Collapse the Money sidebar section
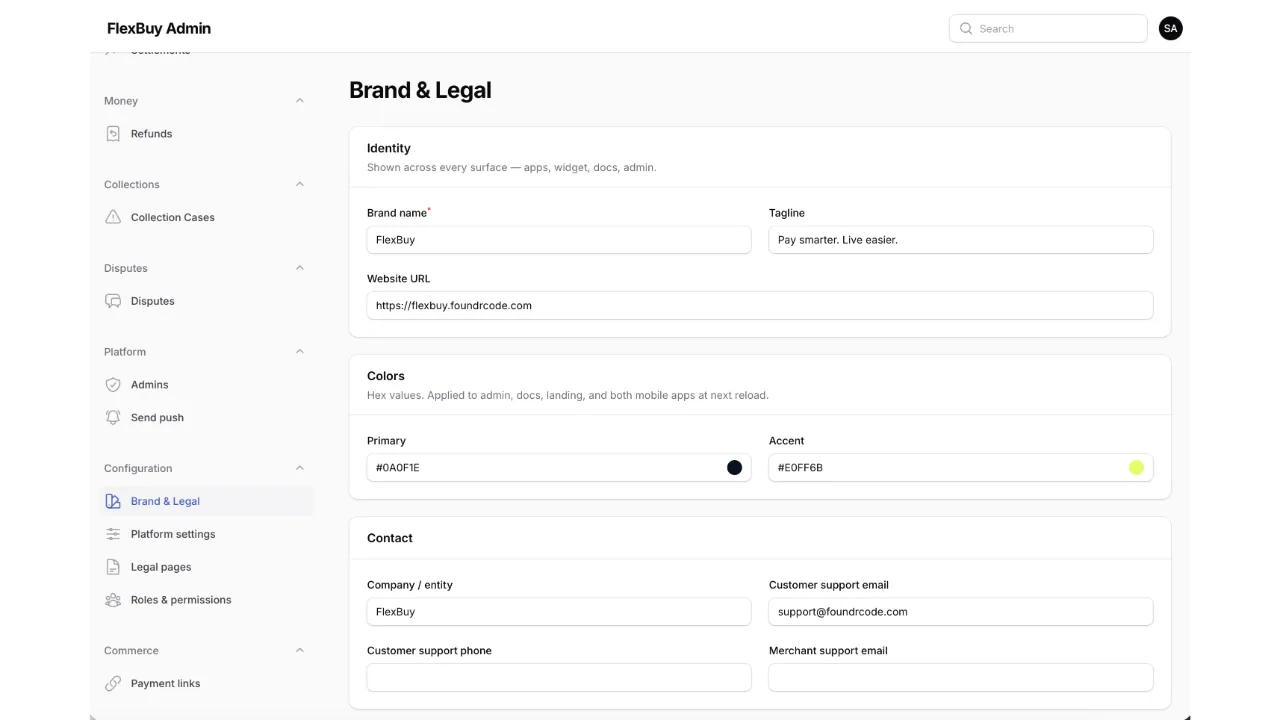The width and height of the screenshot is (1280, 720). 299,101
